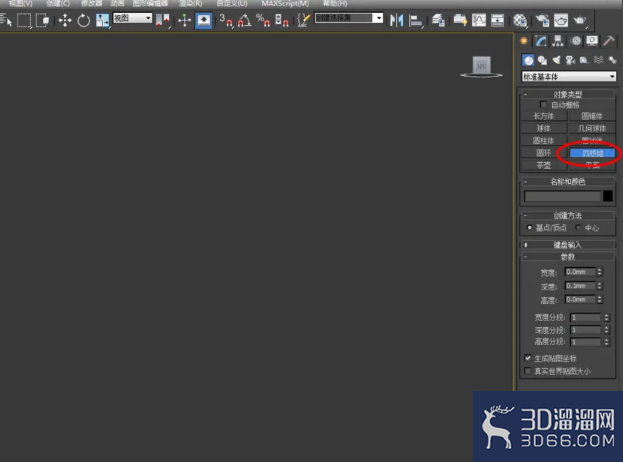Select the Lights category
Screen dimensions: 623x462
[556, 60]
